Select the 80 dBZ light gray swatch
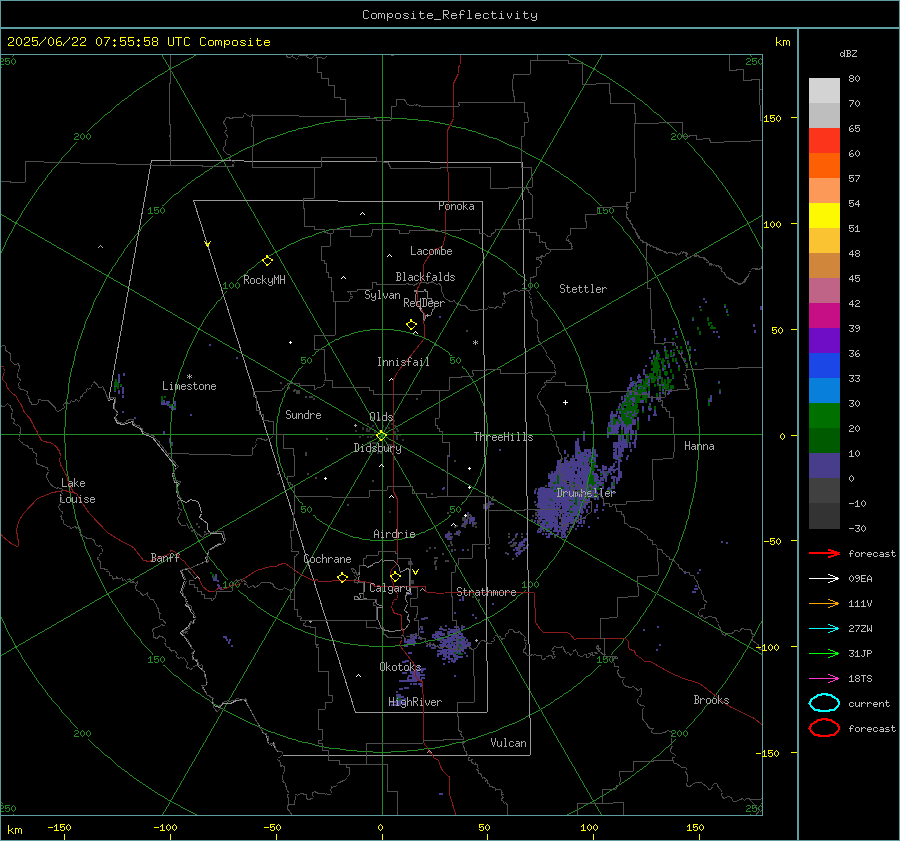This screenshot has height=841, width=900. [x=824, y=90]
